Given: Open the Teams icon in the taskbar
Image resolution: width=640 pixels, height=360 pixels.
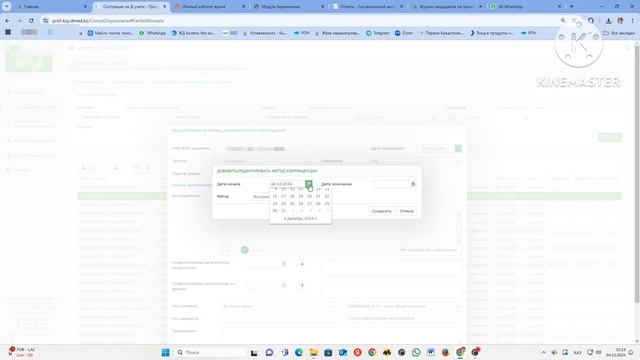Looking at the screenshot, I should click(x=284, y=352).
